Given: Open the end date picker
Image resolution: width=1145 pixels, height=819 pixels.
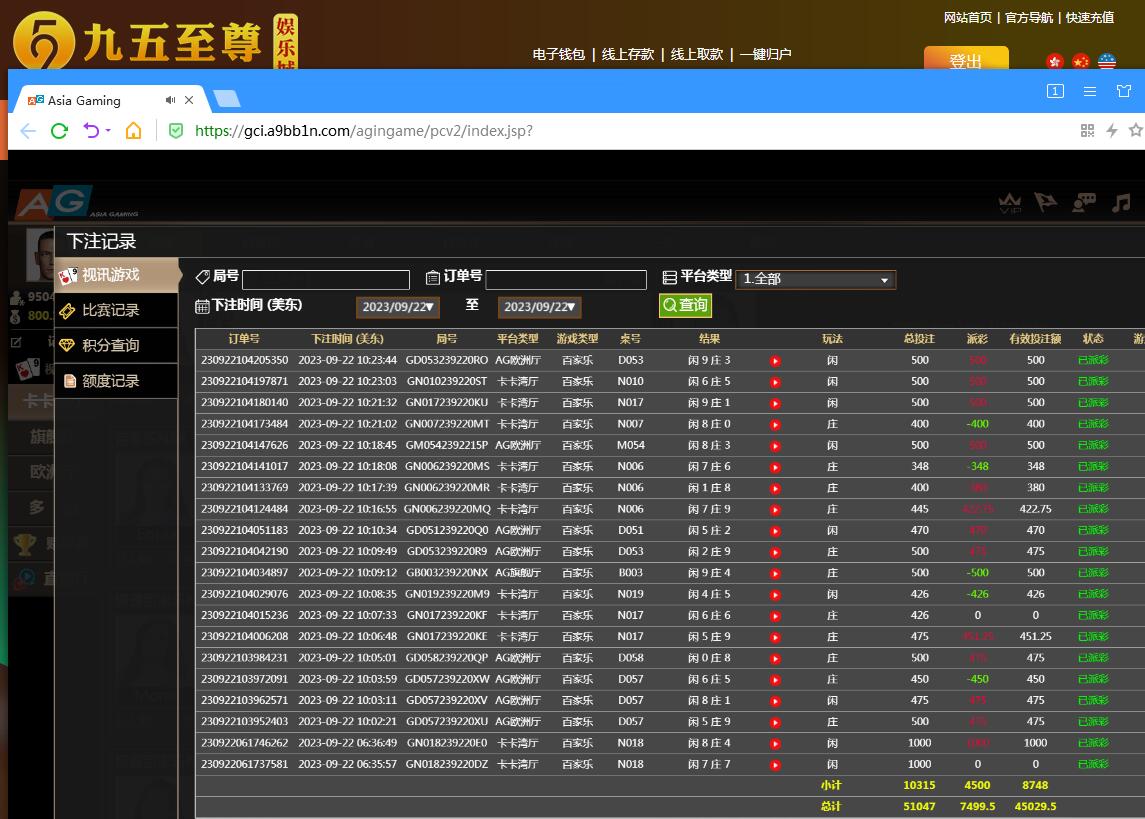Looking at the screenshot, I should point(539,307).
